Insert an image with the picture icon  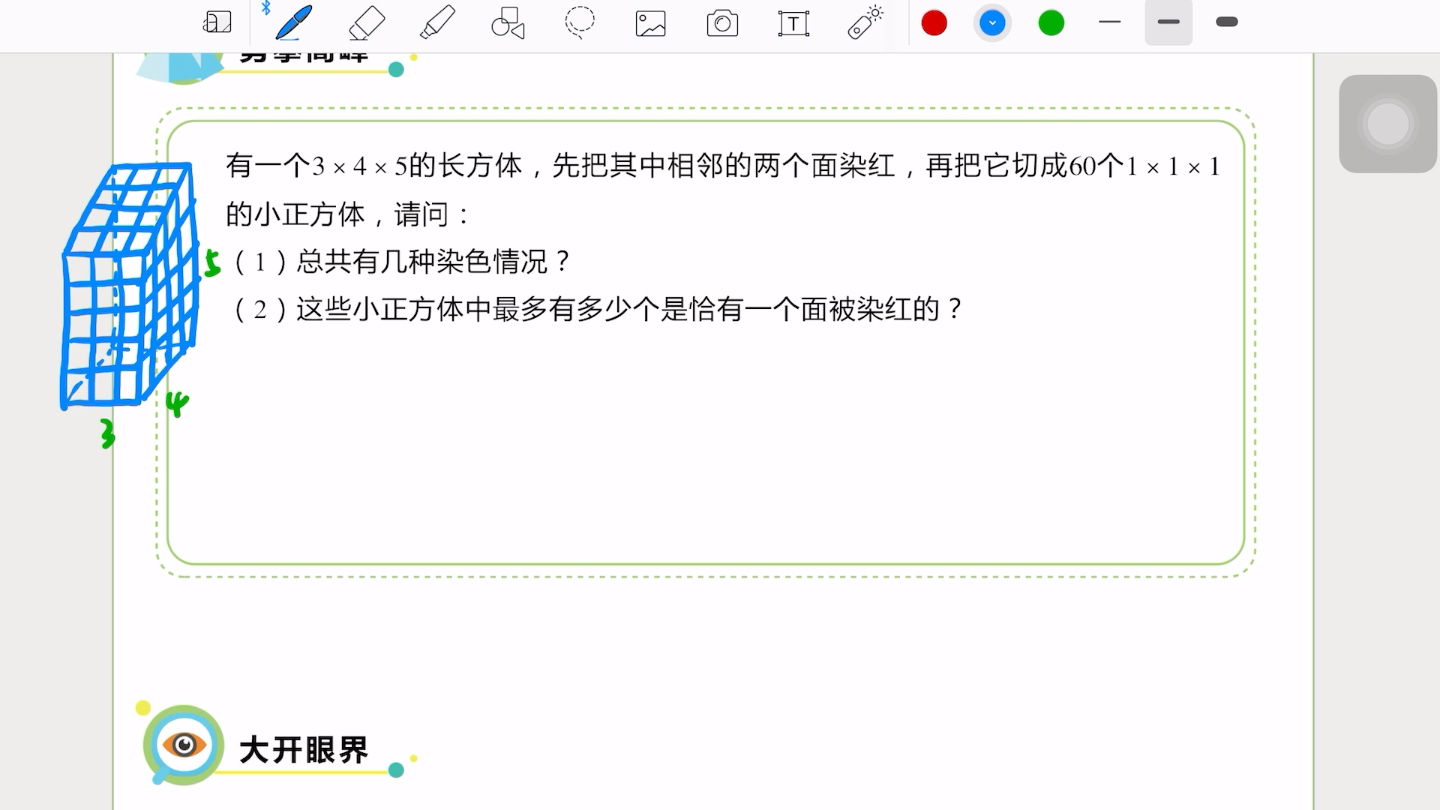point(651,24)
